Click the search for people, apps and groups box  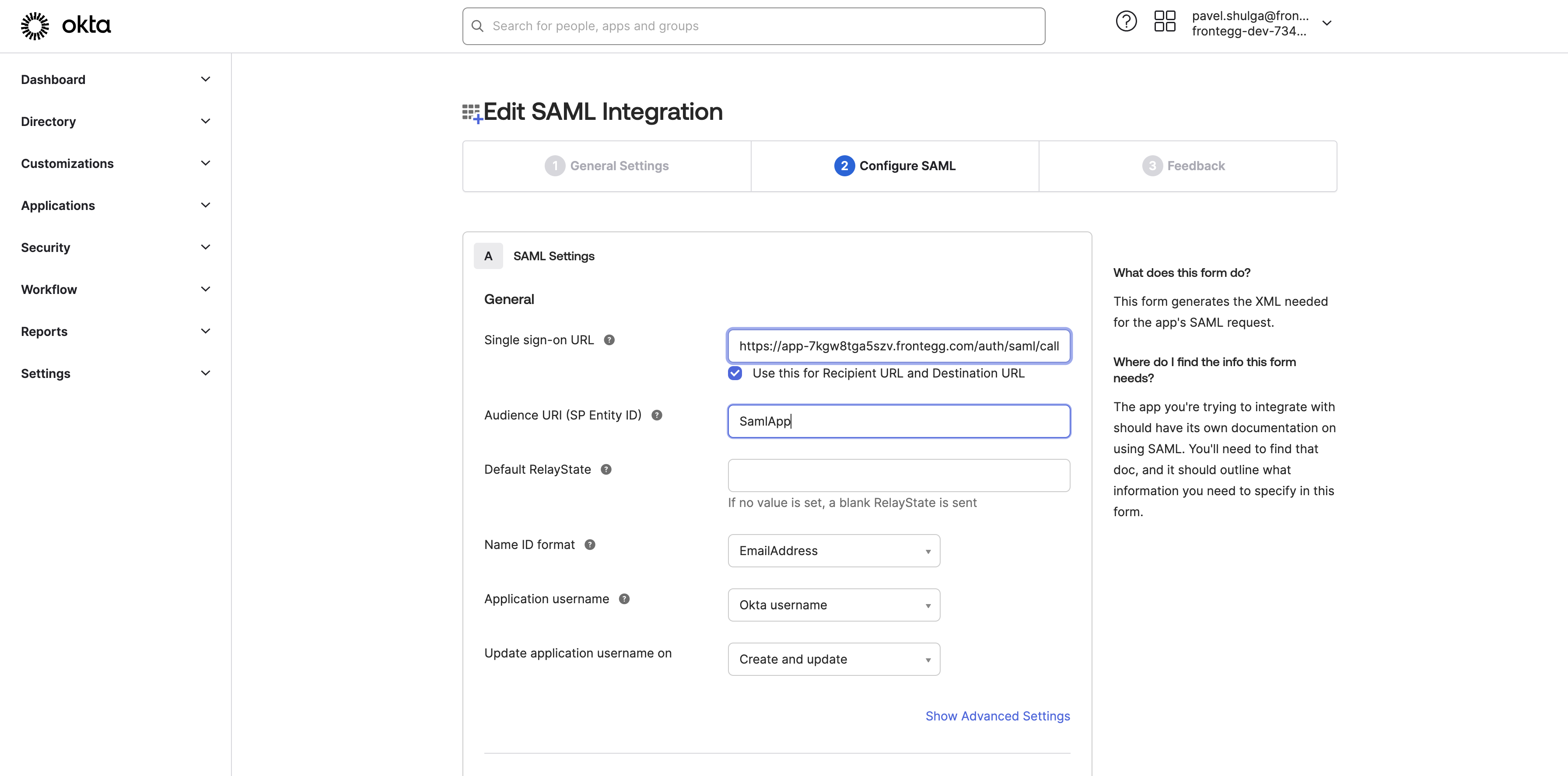(x=753, y=26)
